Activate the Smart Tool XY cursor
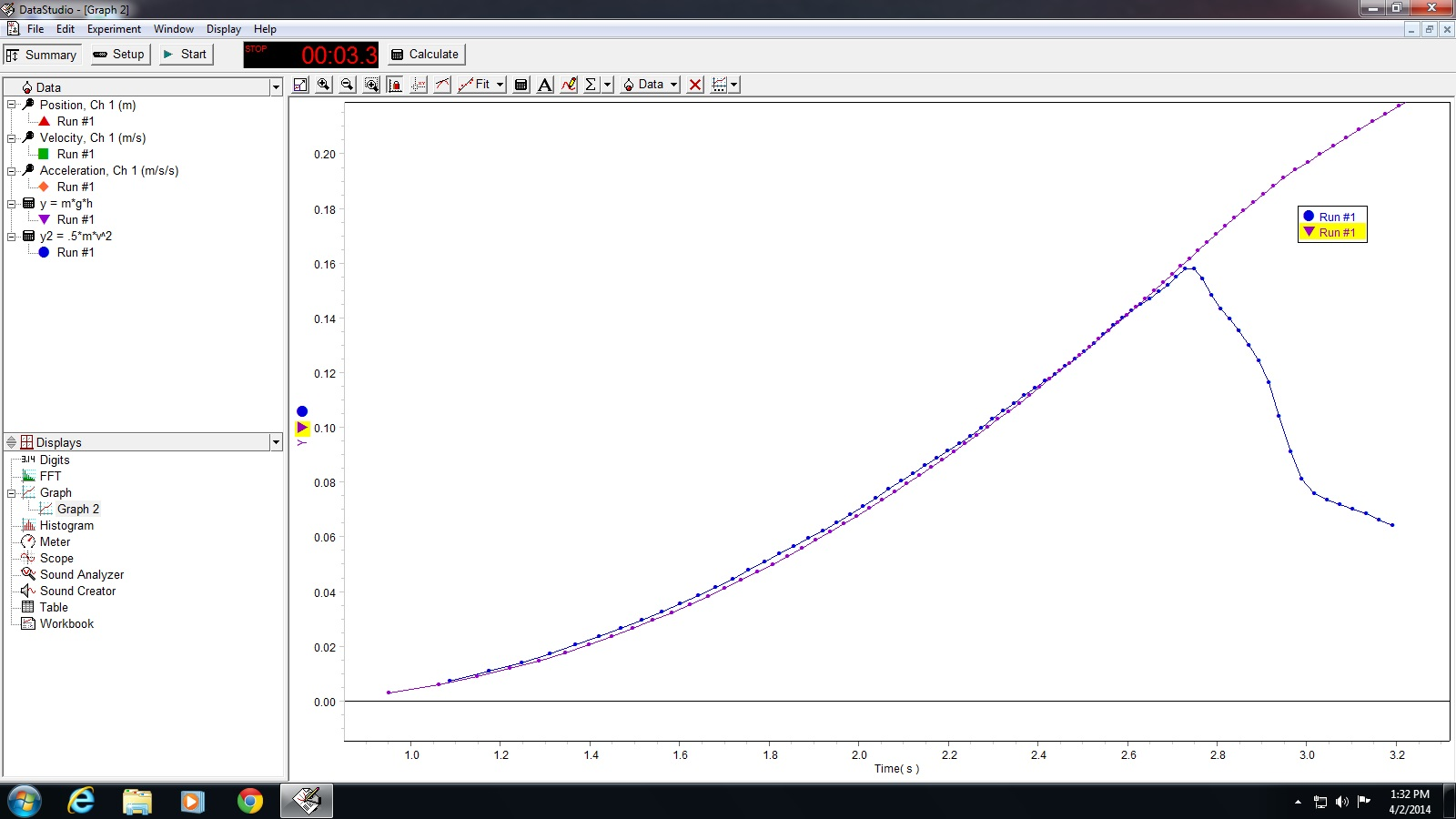Image resolution: width=1456 pixels, height=819 pixels. (419, 85)
